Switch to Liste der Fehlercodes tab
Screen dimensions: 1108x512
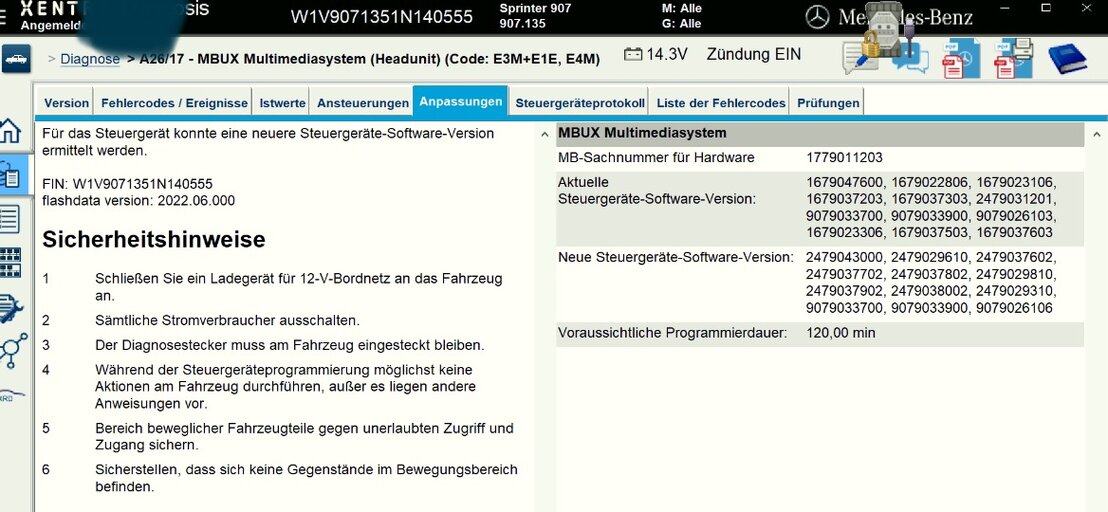point(721,103)
